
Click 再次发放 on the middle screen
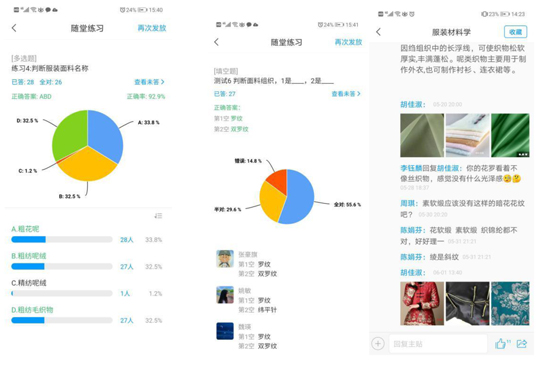348,42
